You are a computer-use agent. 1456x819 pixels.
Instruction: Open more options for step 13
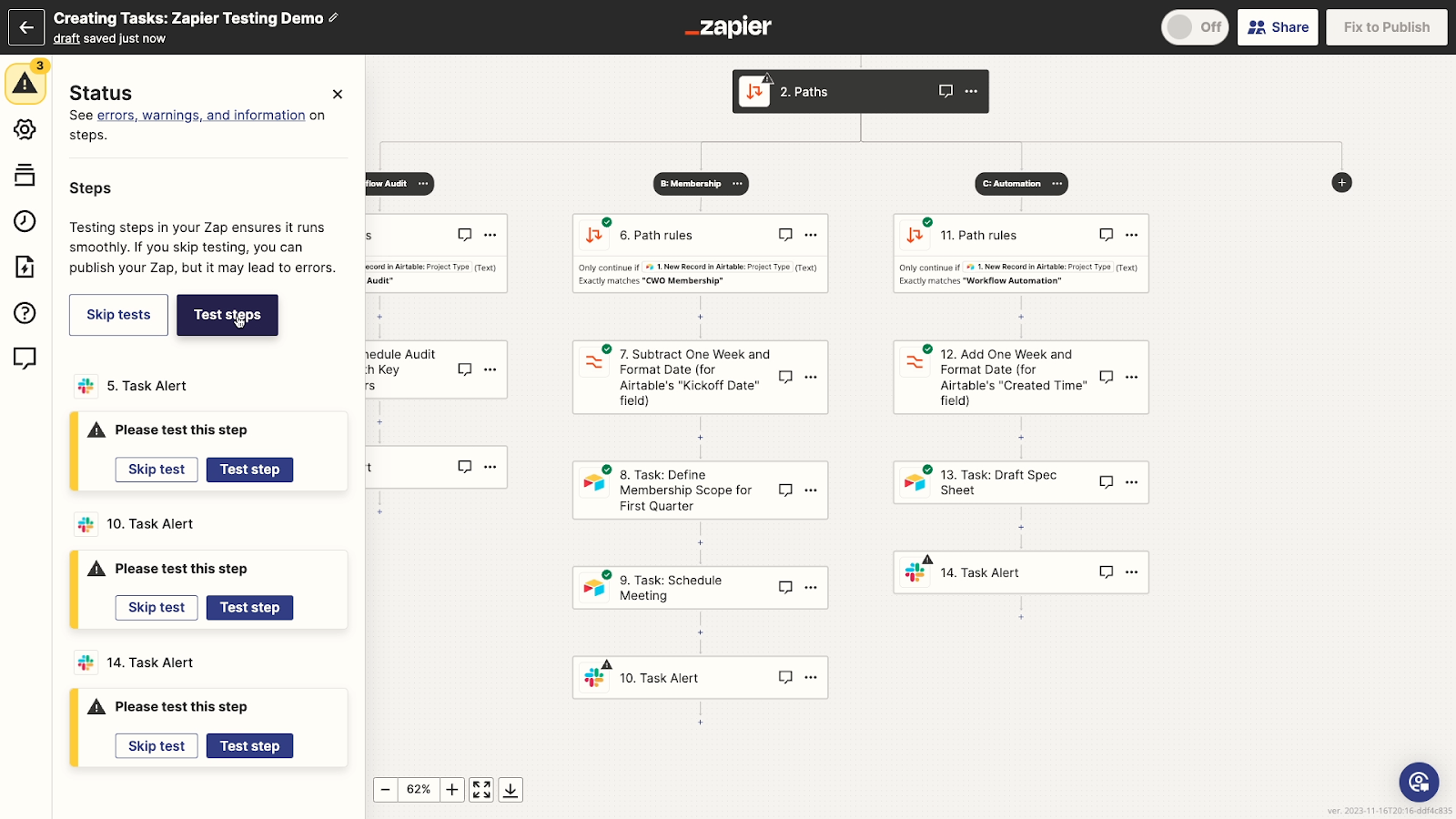tap(1131, 482)
